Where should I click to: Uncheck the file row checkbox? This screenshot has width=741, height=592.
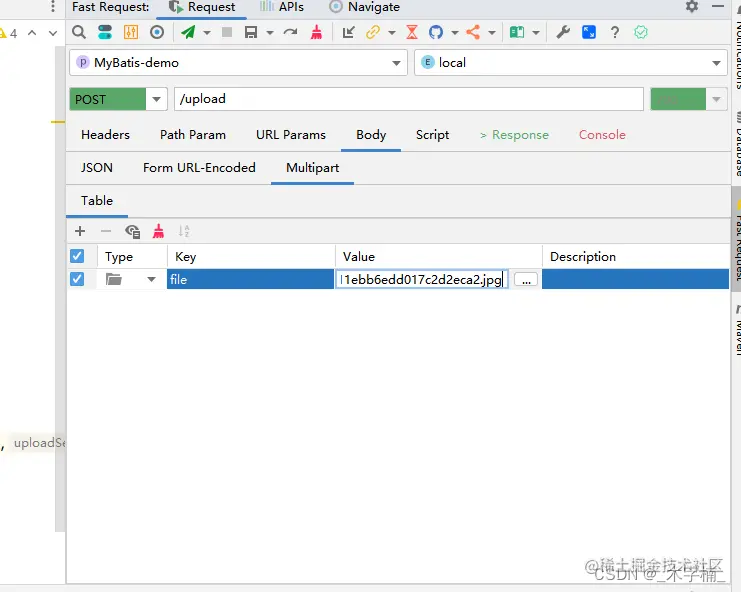pyautogui.click(x=77, y=279)
